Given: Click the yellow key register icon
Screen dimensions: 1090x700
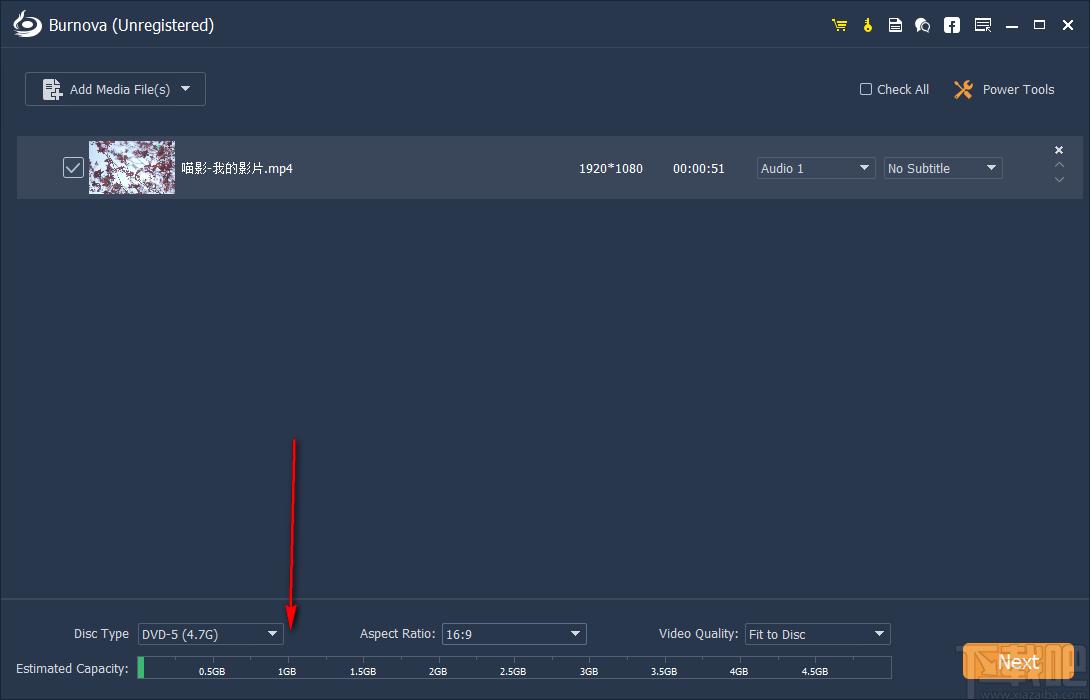Looking at the screenshot, I should 868,26.
